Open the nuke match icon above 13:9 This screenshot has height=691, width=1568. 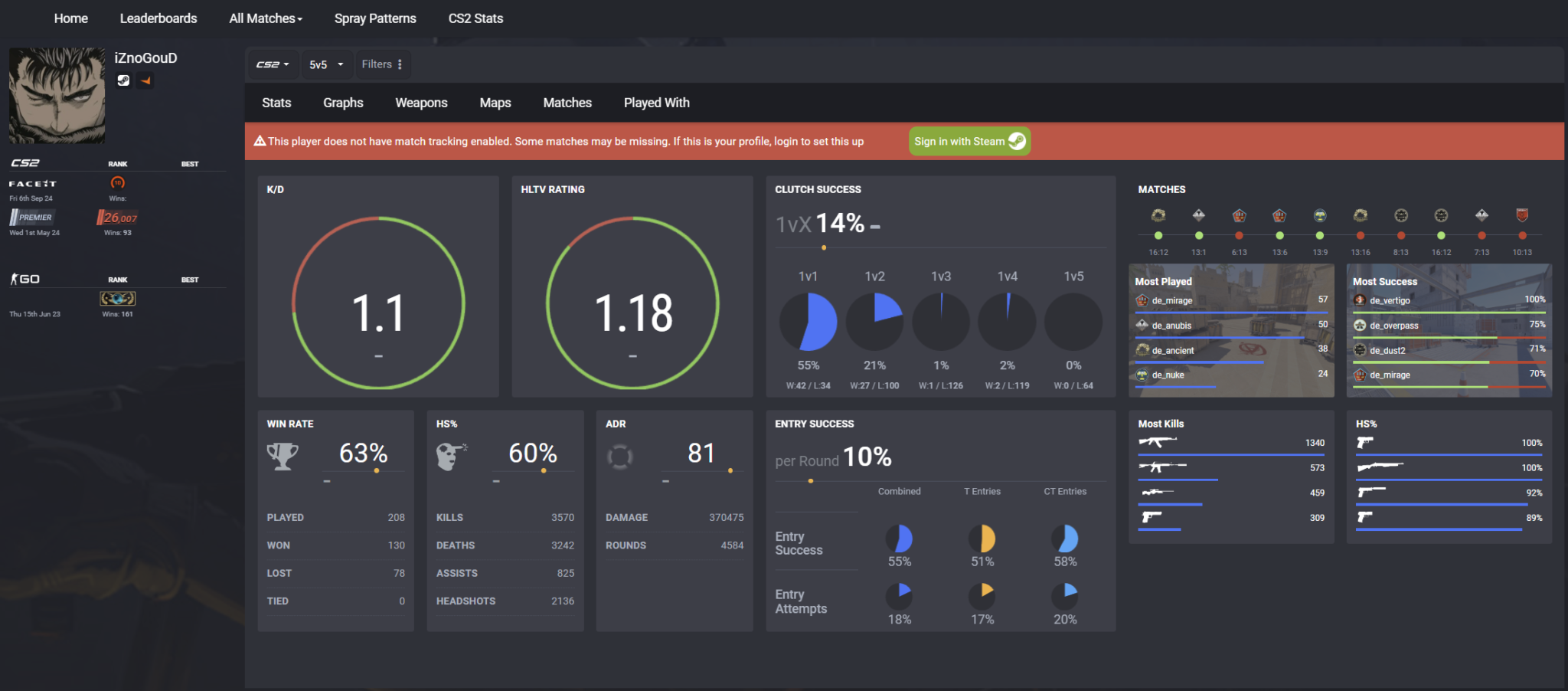pyautogui.click(x=1320, y=215)
